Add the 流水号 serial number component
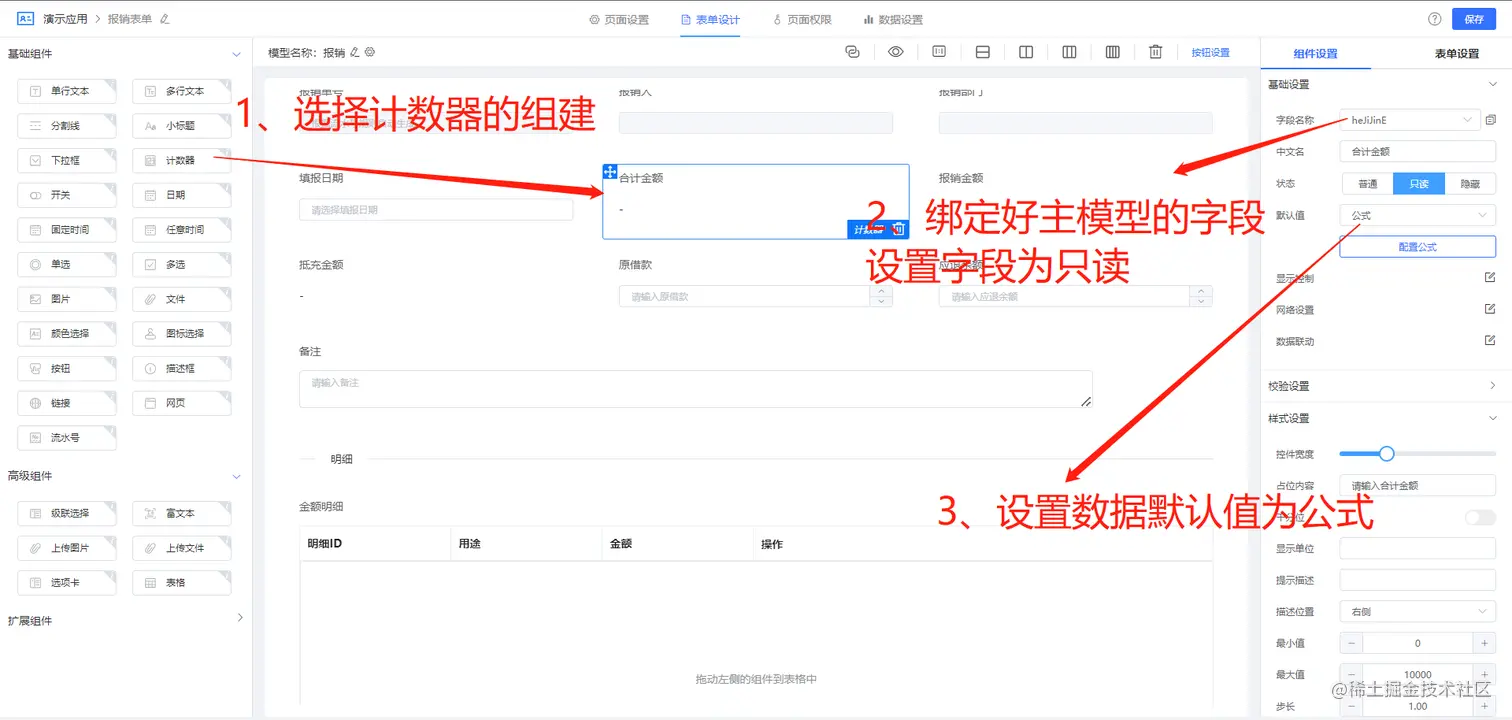This screenshot has width=1512, height=720. 66,438
